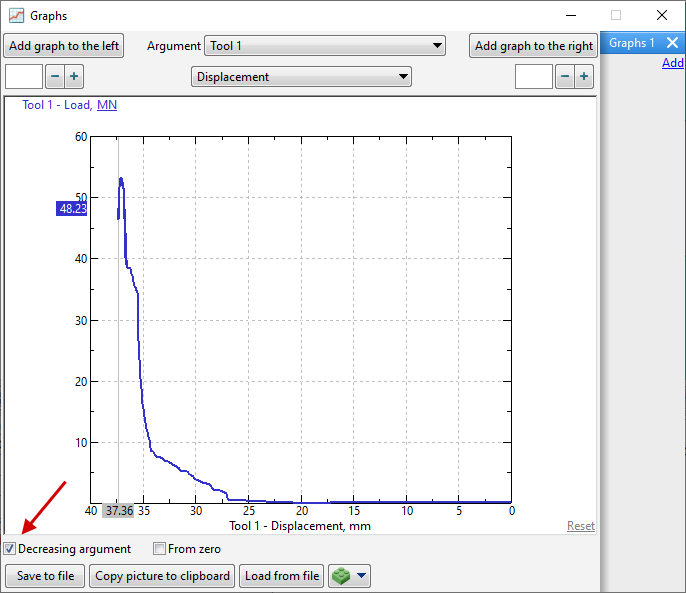This screenshot has height=593, width=686.
Task: Click Save to file button
Action: (x=45, y=576)
